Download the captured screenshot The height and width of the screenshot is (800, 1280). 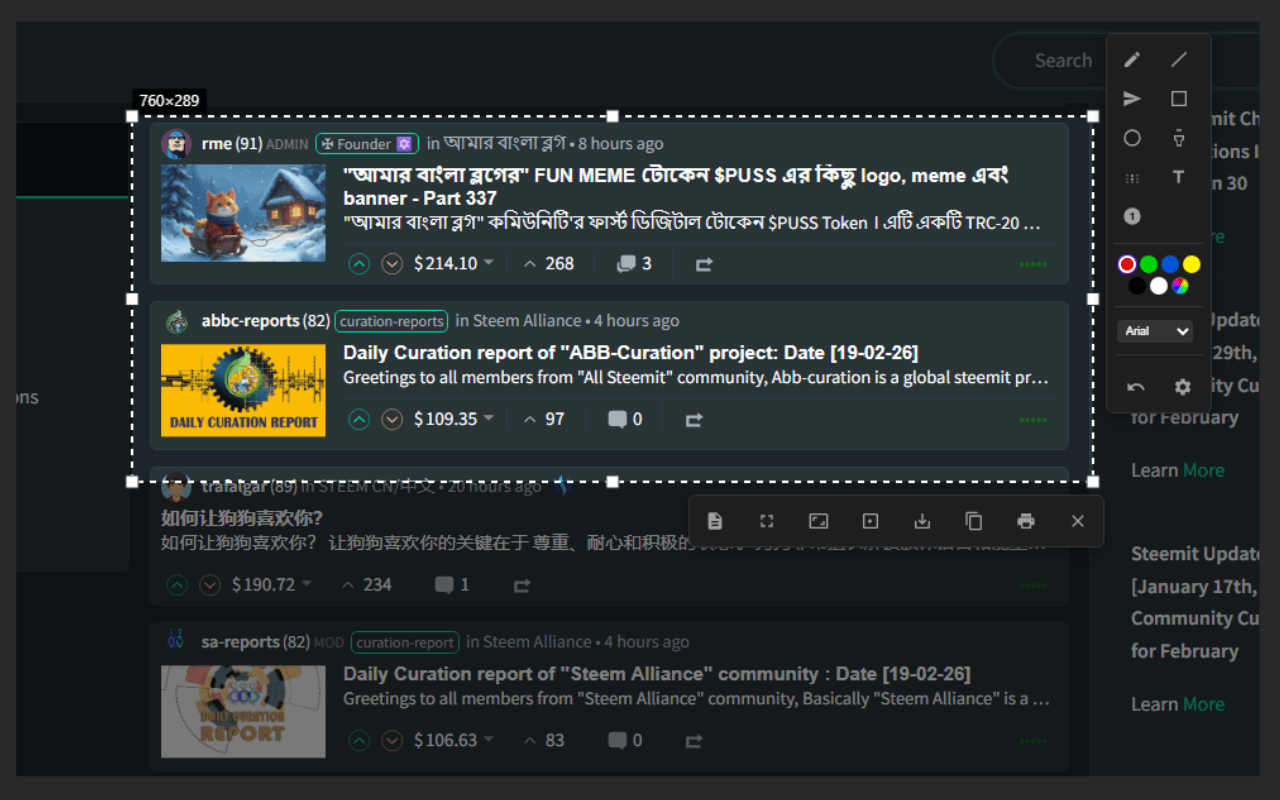pyautogui.click(x=922, y=521)
